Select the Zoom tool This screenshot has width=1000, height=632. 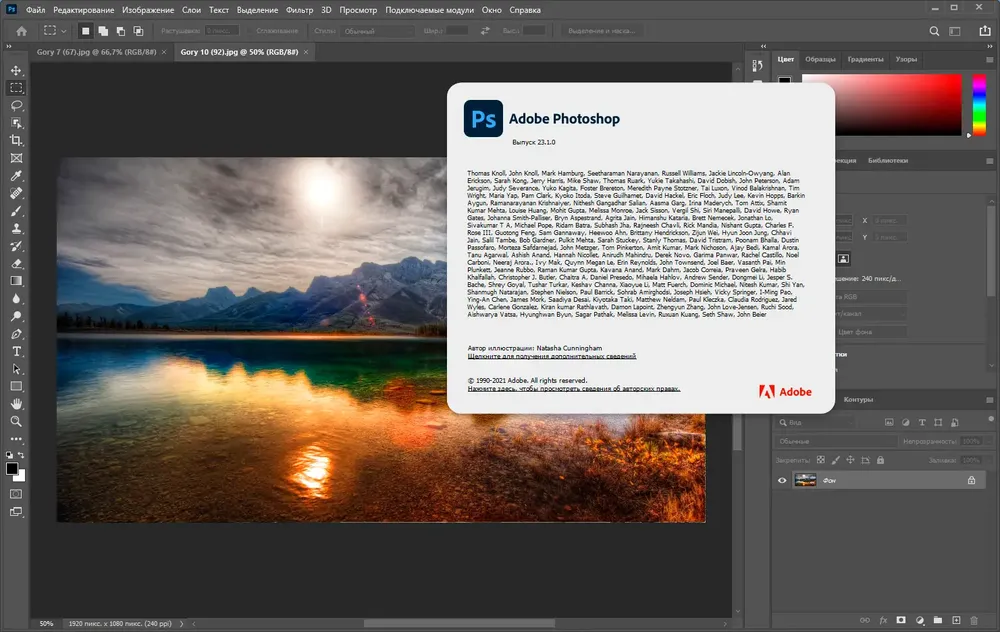click(16, 422)
